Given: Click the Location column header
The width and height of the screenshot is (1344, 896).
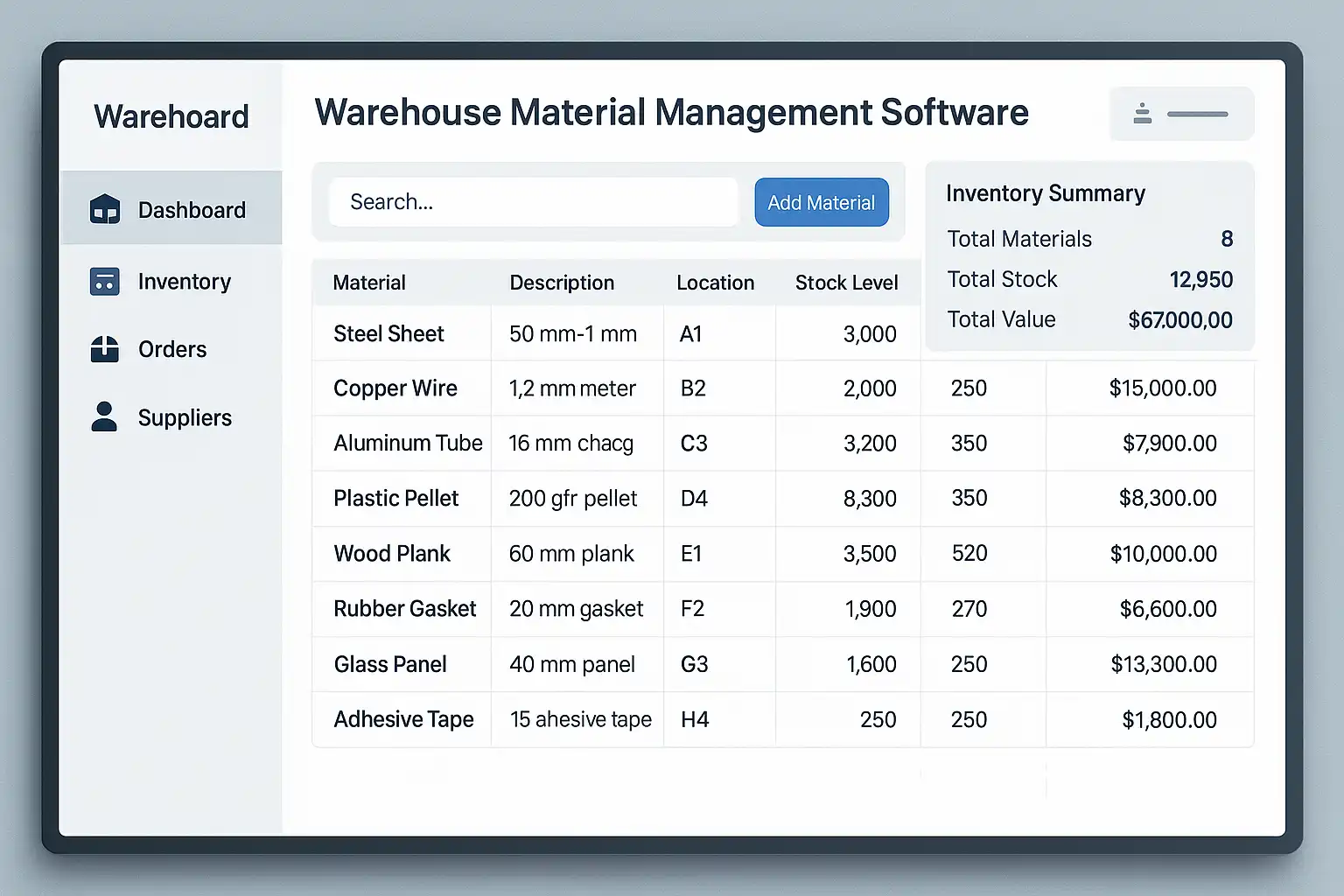Looking at the screenshot, I should (x=715, y=283).
